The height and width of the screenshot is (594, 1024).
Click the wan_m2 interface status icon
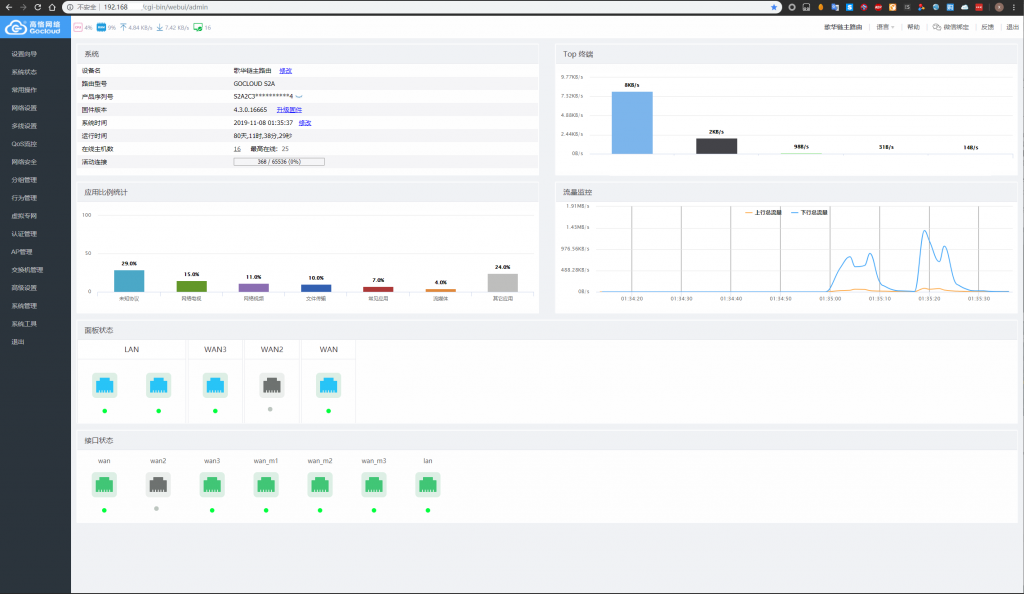320,484
